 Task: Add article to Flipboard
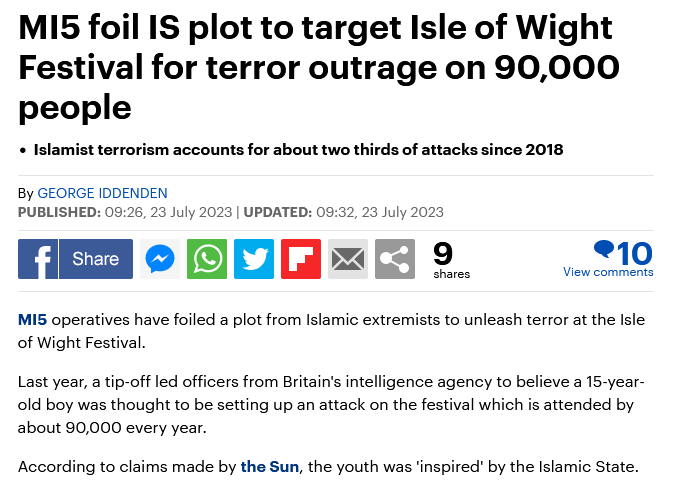[x=301, y=259]
